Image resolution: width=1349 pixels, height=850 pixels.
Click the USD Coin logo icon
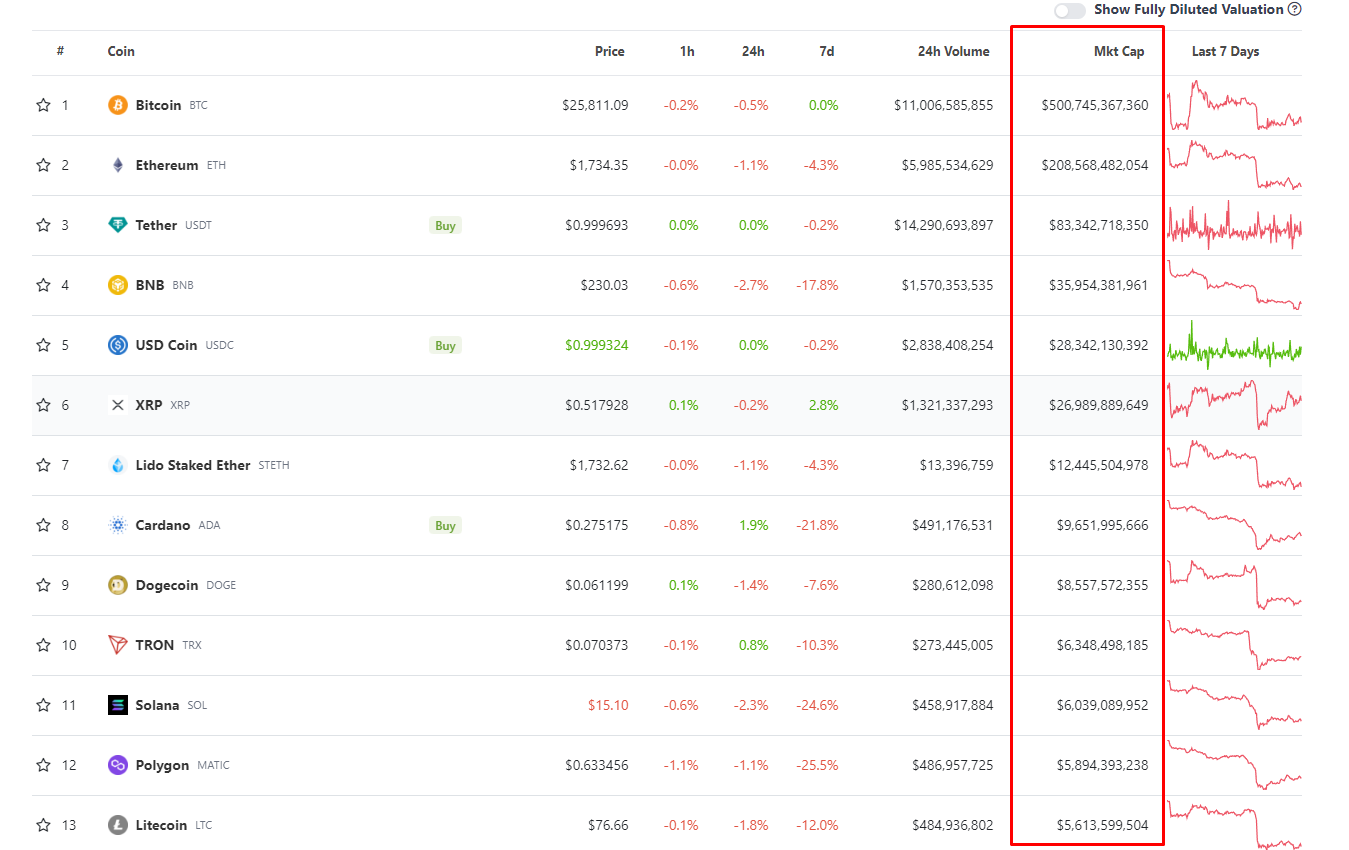point(117,344)
